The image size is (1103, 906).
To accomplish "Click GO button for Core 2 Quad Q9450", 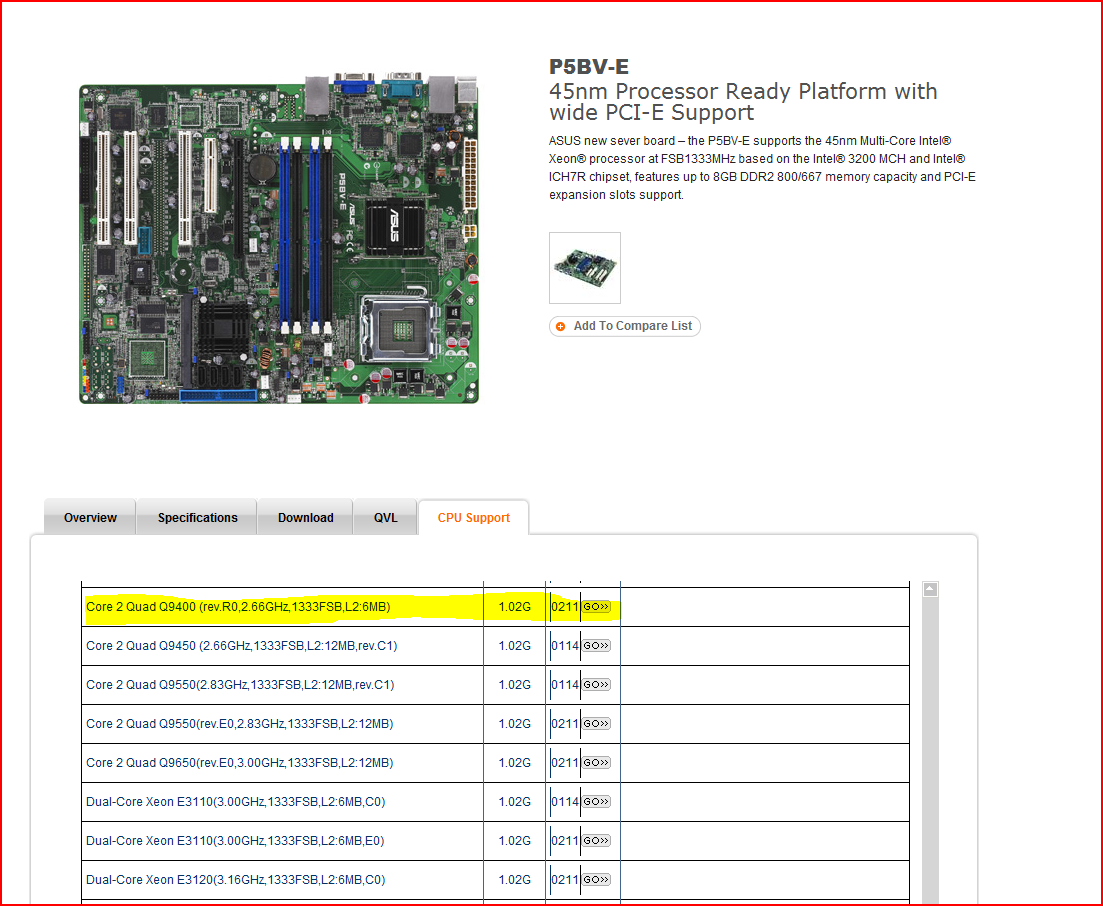I will pyautogui.click(x=596, y=646).
